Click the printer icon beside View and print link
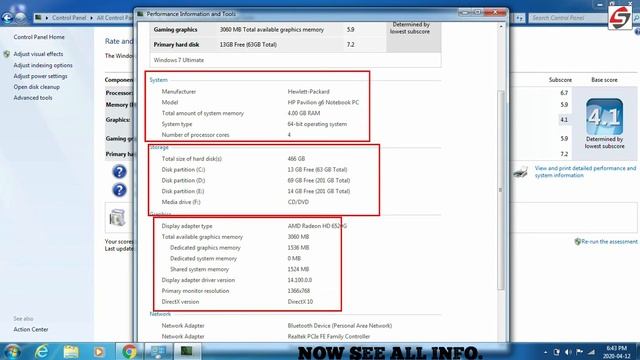Viewport: 640px width, 360px height. [521, 172]
